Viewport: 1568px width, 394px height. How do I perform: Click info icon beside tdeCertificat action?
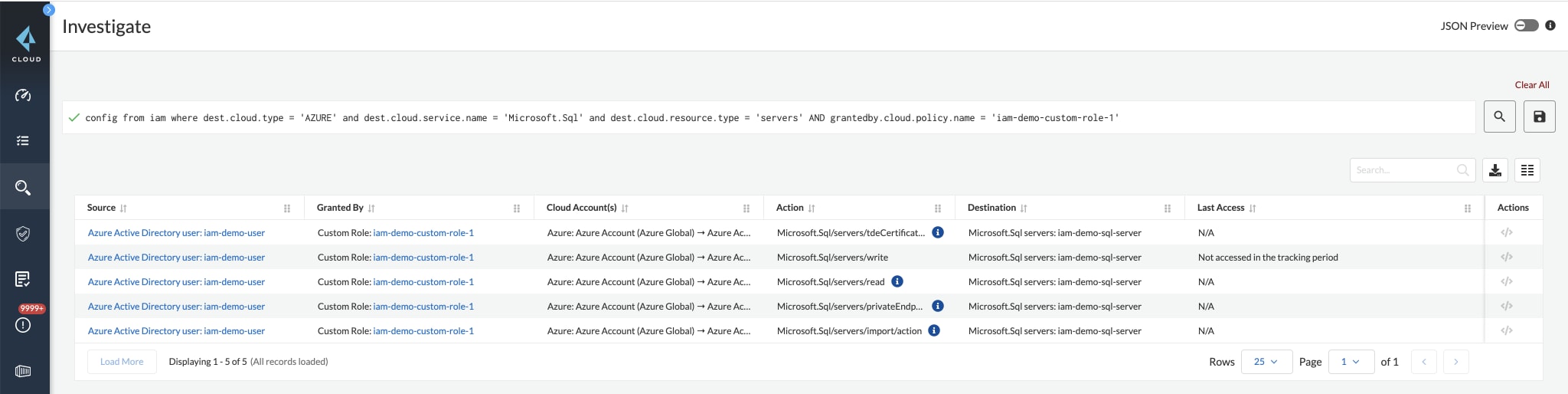pyautogui.click(x=938, y=232)
